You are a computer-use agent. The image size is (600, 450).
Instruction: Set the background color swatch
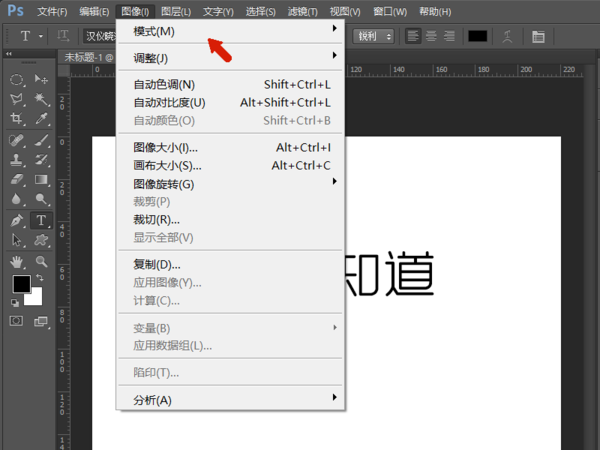pyautogui.click(x=36, y=298)
